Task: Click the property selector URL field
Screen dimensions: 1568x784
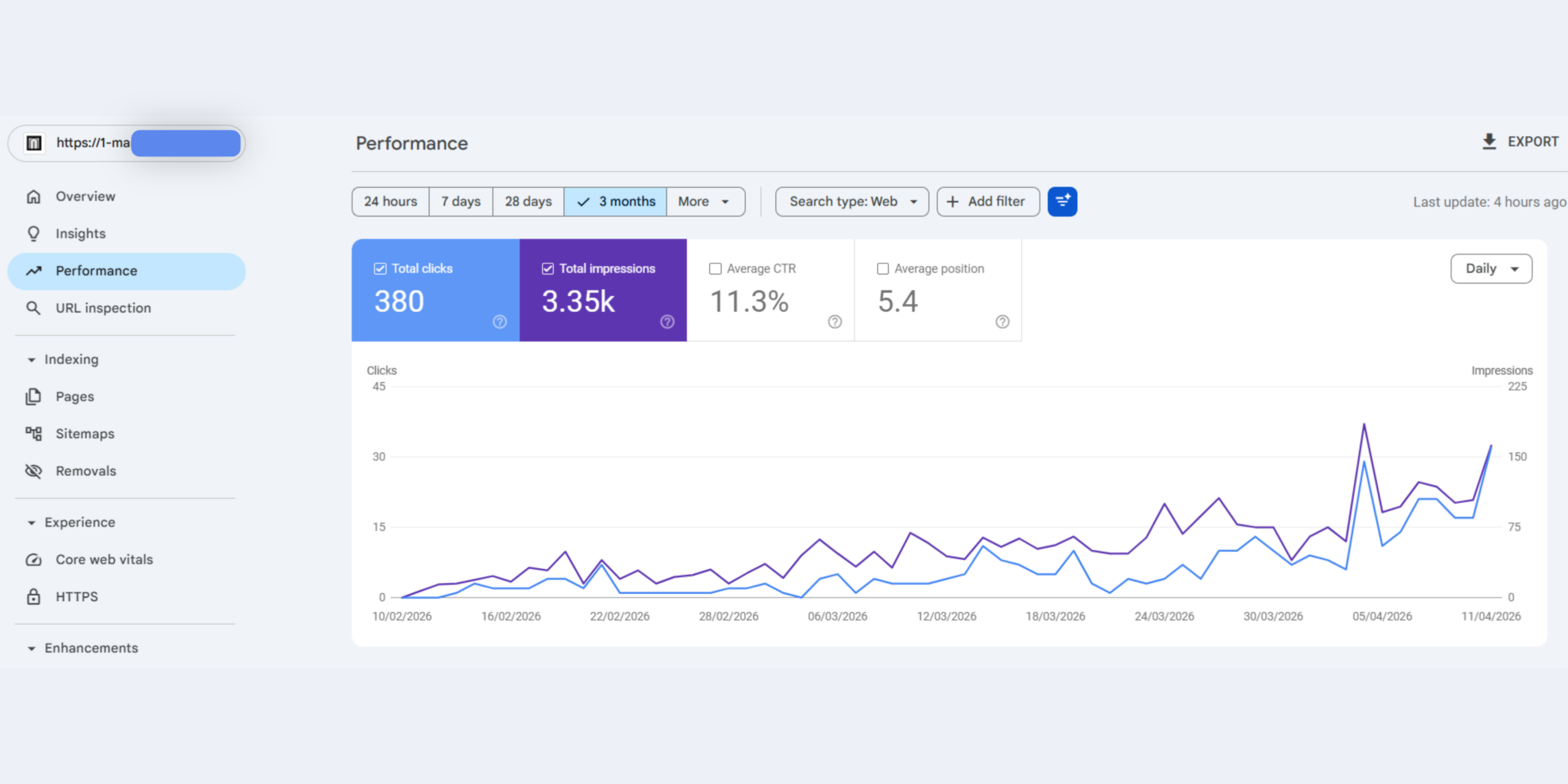Action: click(127, 143)
